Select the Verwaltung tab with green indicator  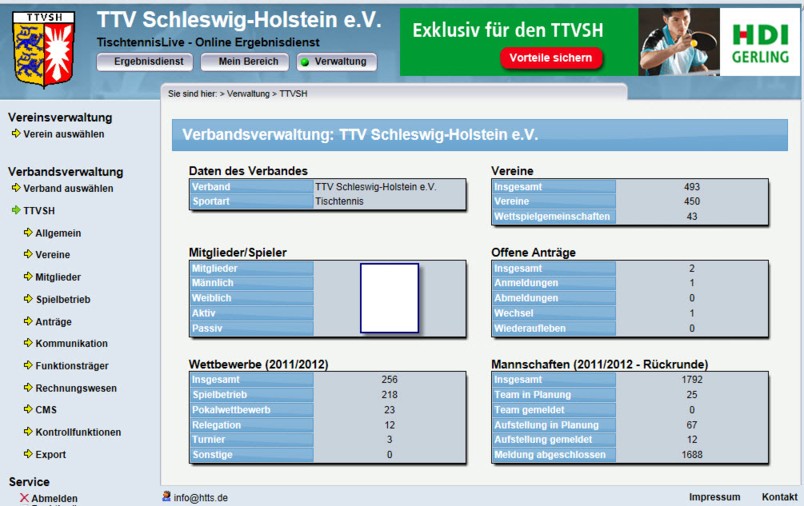click(336, 62)
